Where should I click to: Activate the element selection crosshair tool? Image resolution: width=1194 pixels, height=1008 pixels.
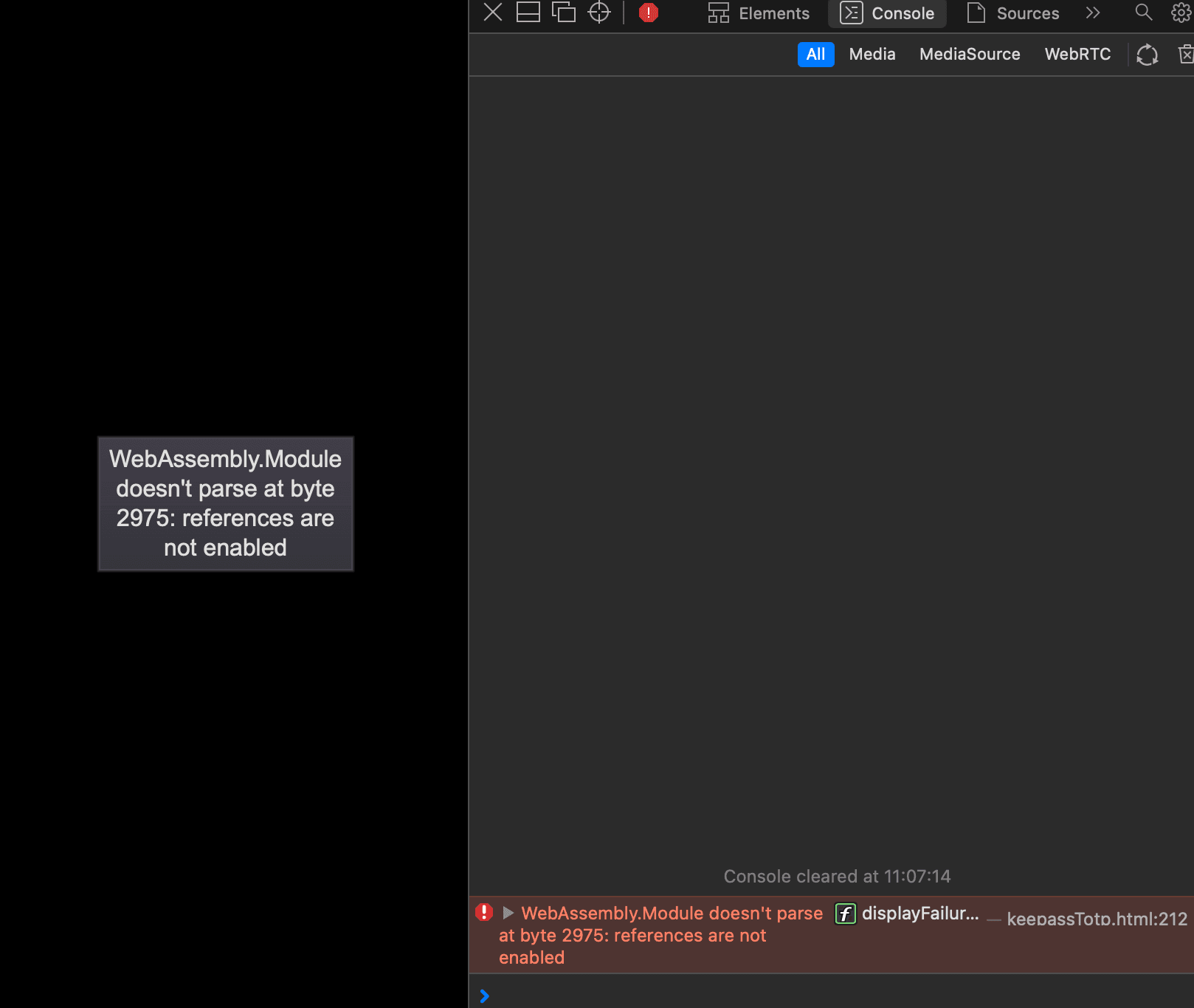pos(598,13)
